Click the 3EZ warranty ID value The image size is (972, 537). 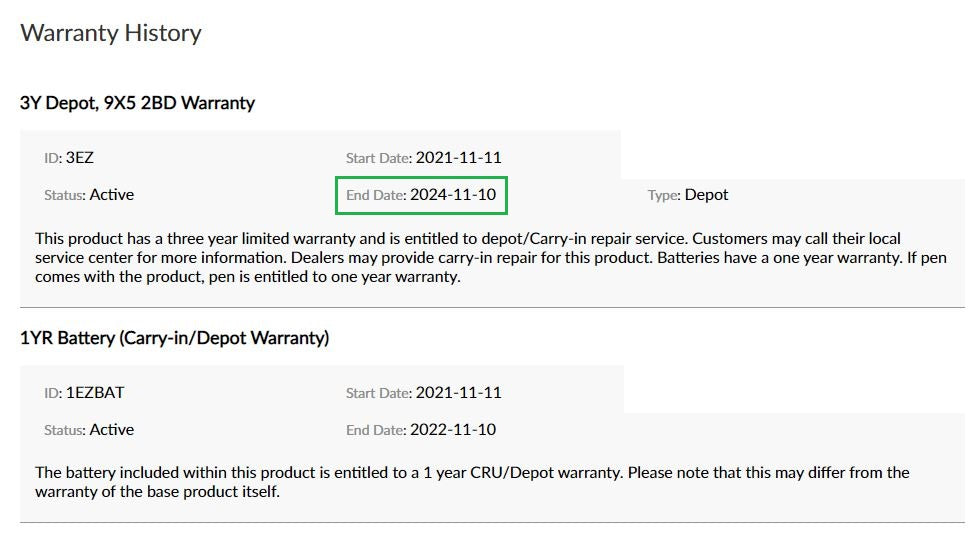(80, 157)
